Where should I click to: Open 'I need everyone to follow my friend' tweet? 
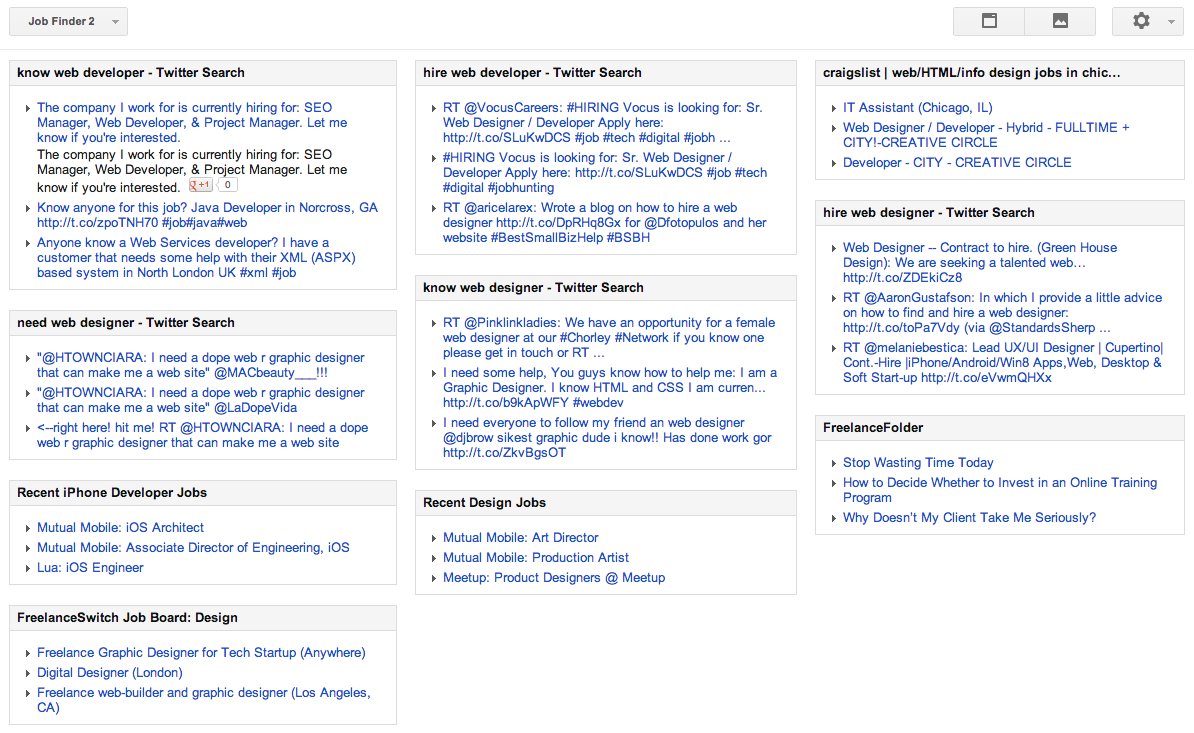tap(607, 437)
